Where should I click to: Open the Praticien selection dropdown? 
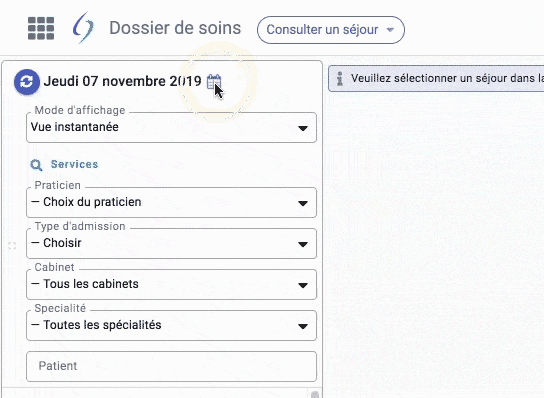(x=171, y=203)
